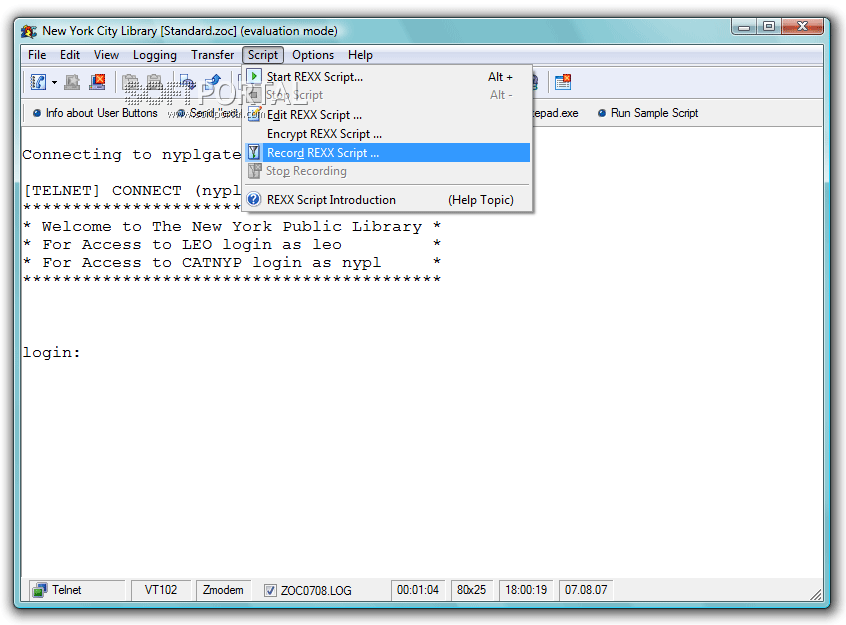This screenshot has height=625, width=846.
Task: Close the ZOC window
Action: (x=802, y=27)
